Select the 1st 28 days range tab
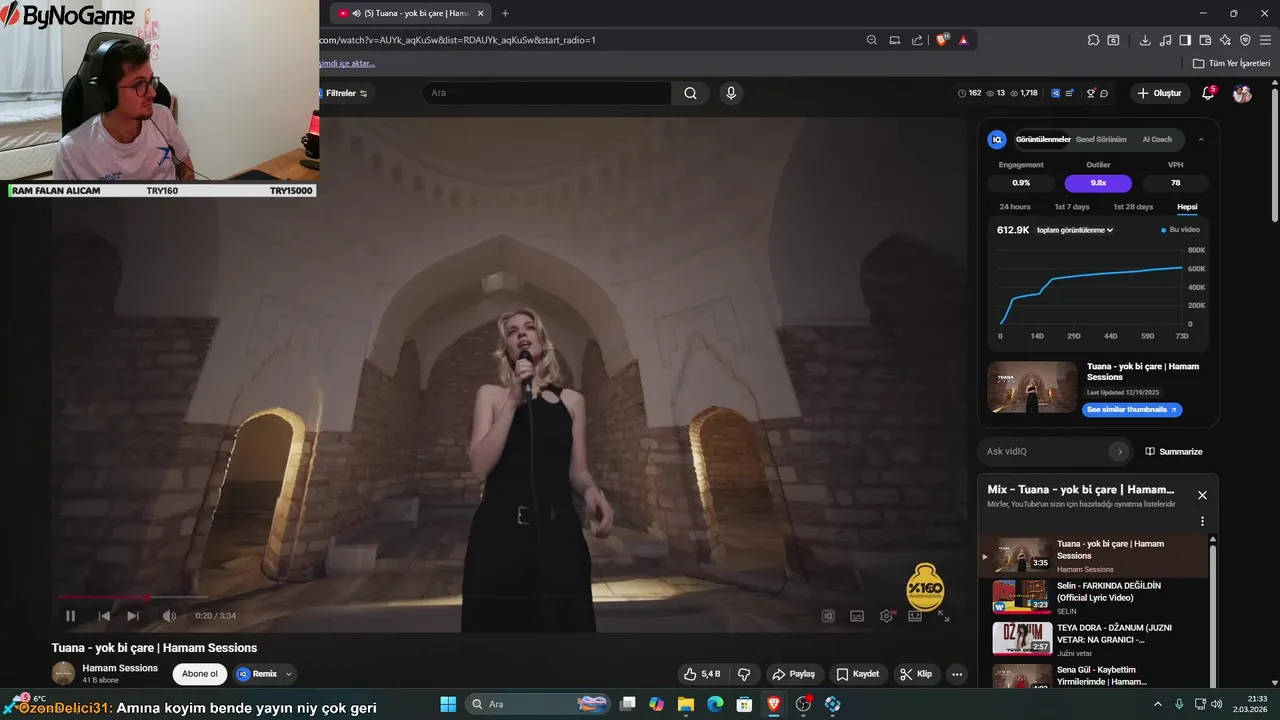The width and height of the screenshot is (1280, 720). click(x=1133, y=207)
